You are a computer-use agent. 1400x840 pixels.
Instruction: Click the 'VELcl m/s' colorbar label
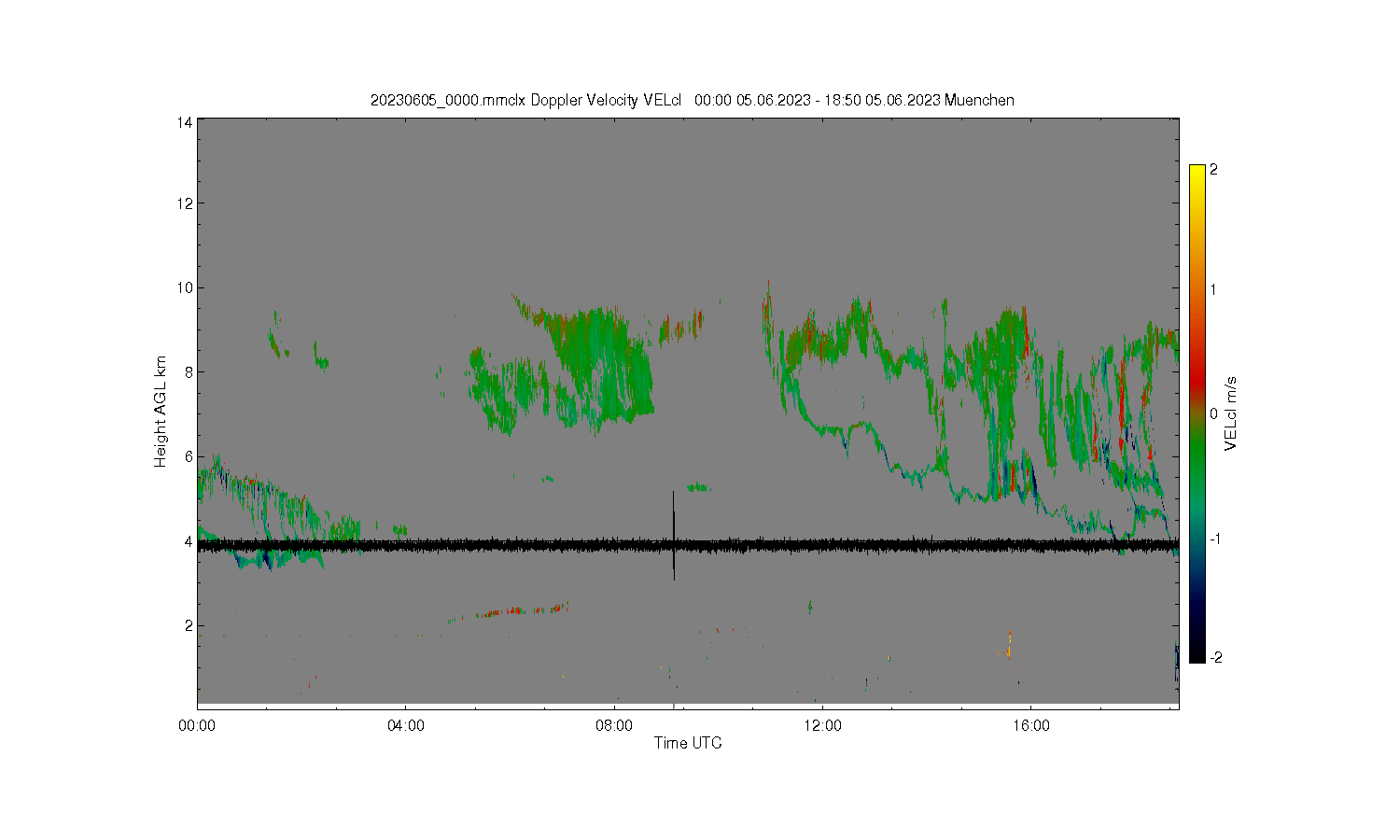pyautogui.click(x=1231, y=413)
